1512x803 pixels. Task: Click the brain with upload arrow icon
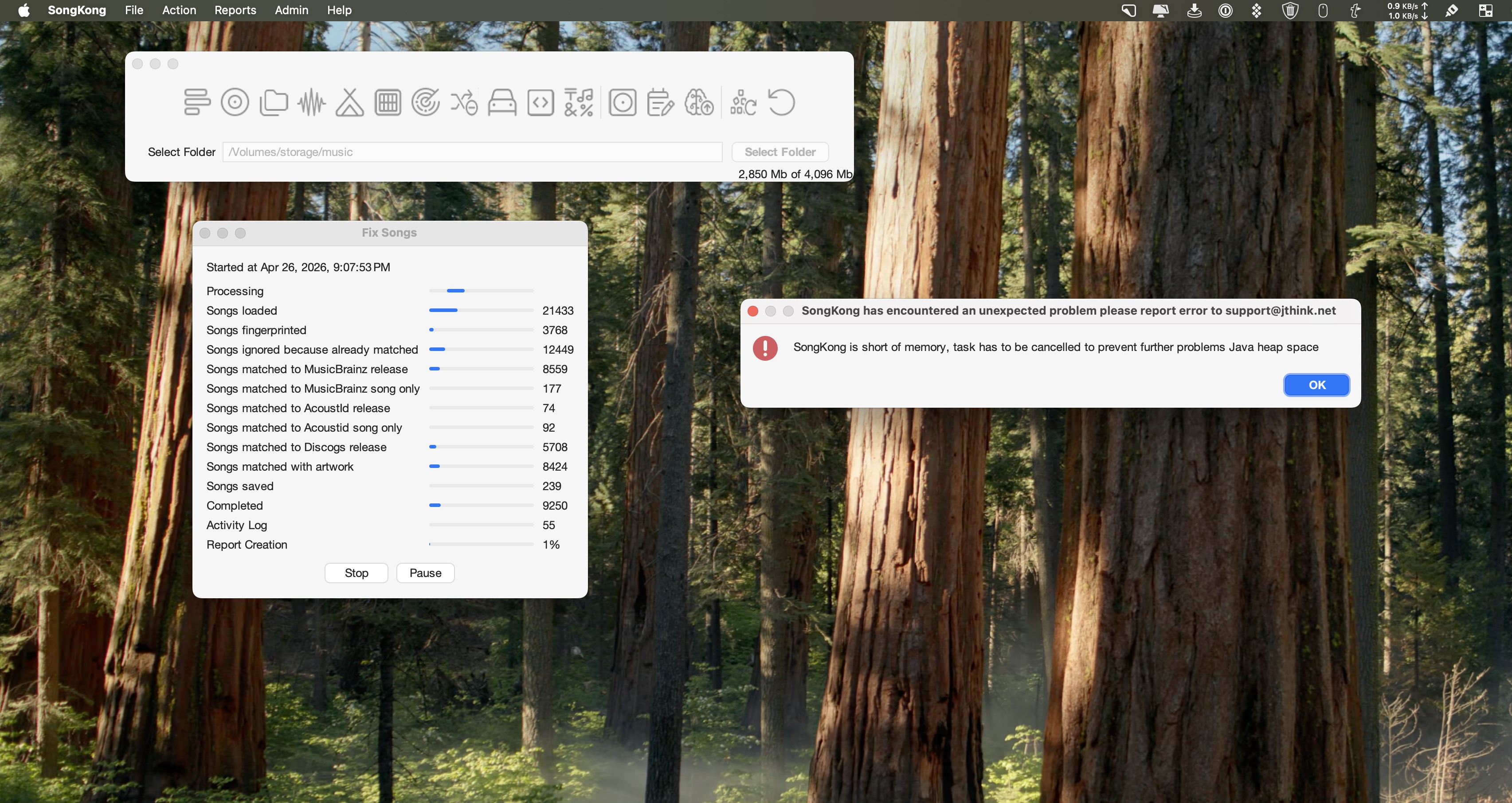coord(698,103)
